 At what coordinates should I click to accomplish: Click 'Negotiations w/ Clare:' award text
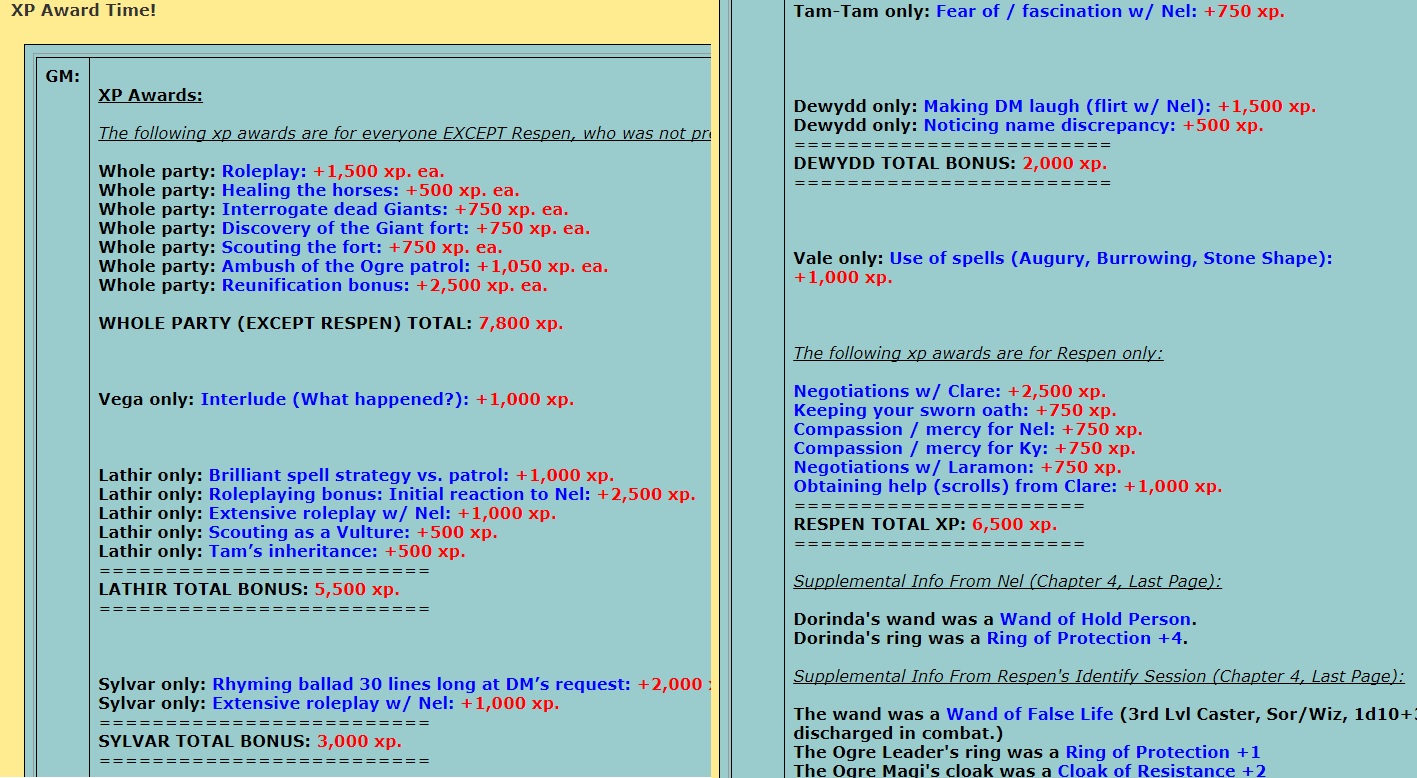(897, 392)
